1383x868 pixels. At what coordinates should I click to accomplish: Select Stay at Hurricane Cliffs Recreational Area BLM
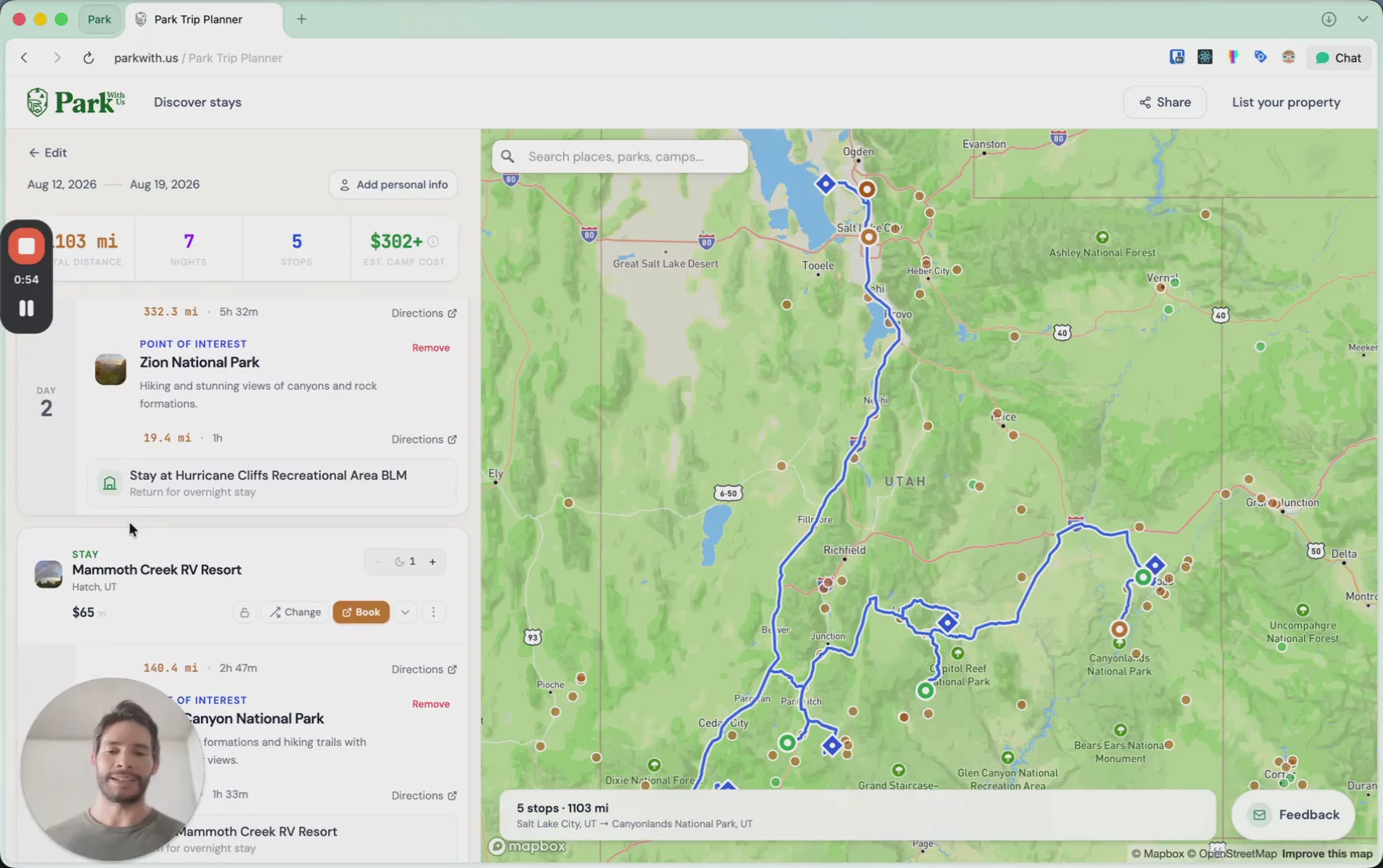273,483
